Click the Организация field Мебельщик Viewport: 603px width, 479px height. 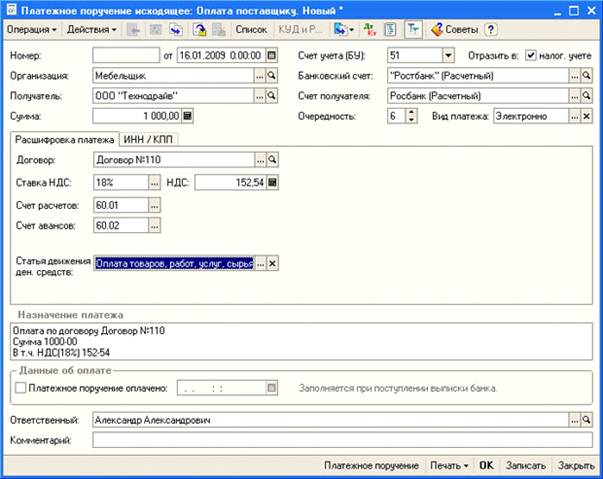coord(173,76)
